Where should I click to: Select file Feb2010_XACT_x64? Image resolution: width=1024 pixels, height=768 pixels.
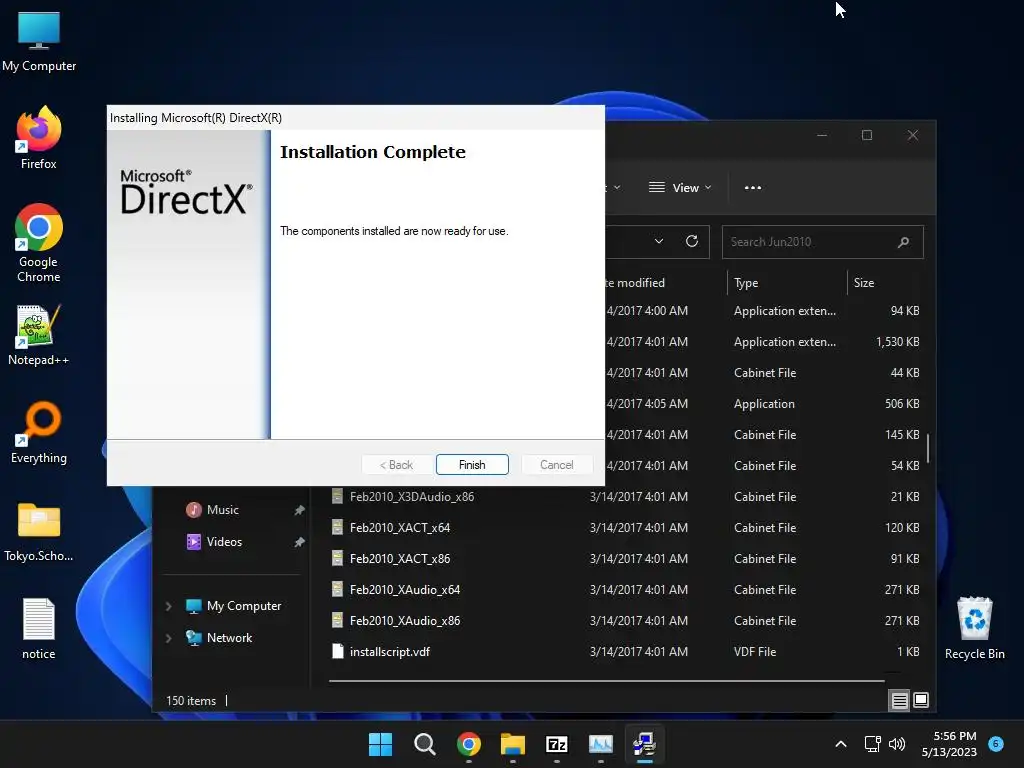pyautogui.click(x=400, y=528)
